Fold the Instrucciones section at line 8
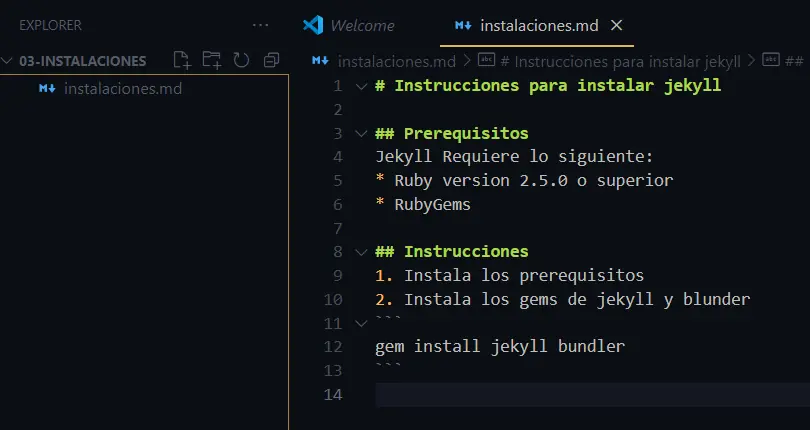The height and width of the screenshot is (430, 810). pyautogui.click(x=361, y=252)
